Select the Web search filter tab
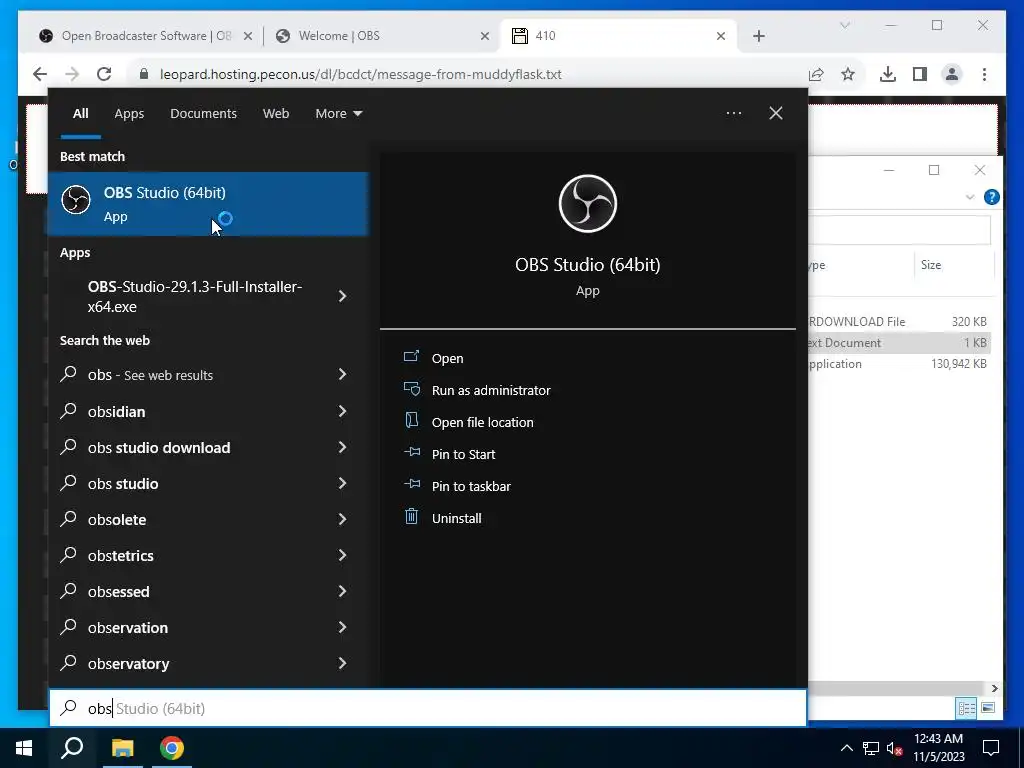The height and width of the screenshot is (768, 1024). [x=276, y=114]
